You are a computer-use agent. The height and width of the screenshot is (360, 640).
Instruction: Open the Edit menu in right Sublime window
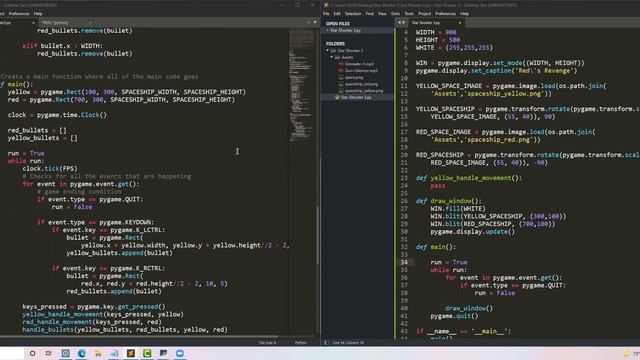coord(337,13)
